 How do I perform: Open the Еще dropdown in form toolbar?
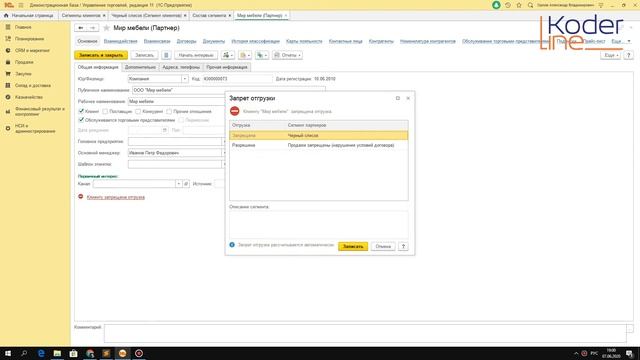611,55
